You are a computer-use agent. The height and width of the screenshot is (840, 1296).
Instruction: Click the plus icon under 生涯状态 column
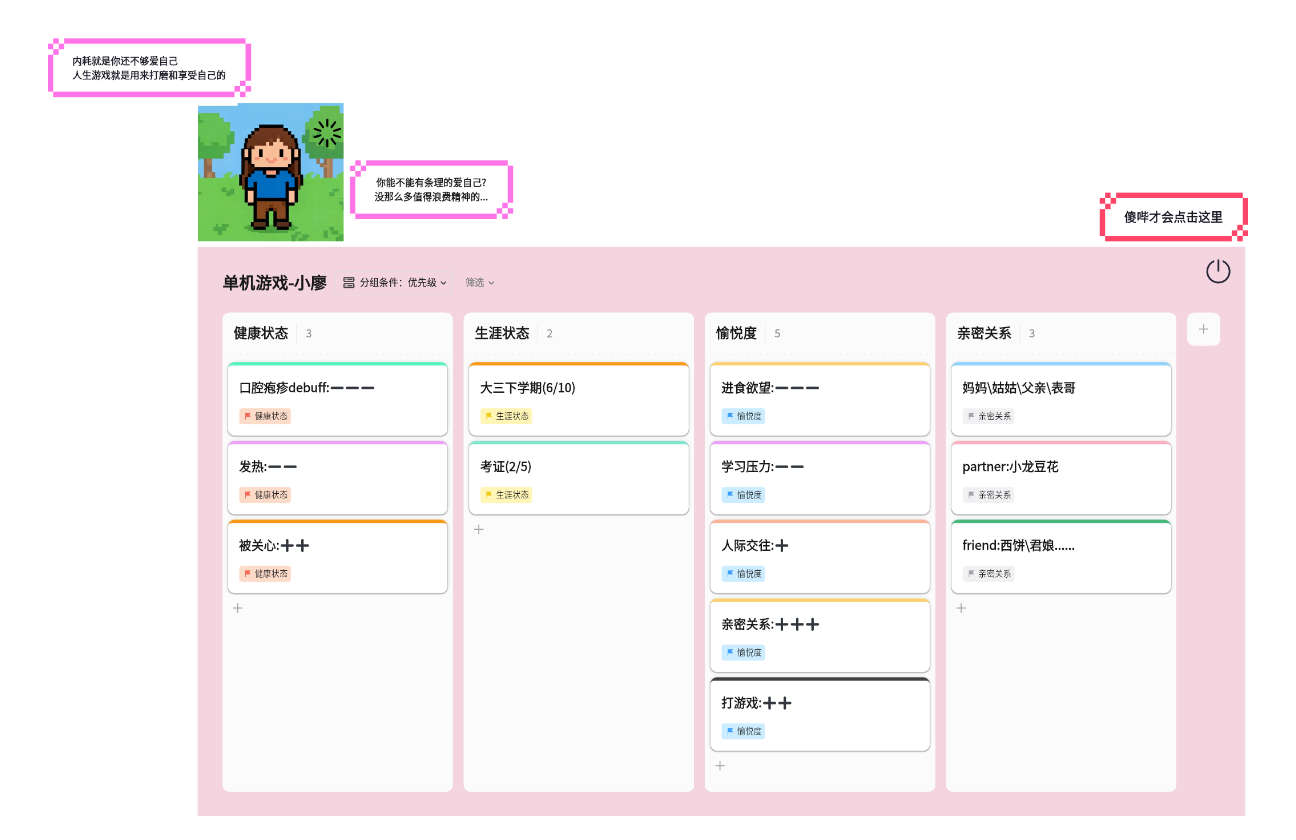point(478,529)
